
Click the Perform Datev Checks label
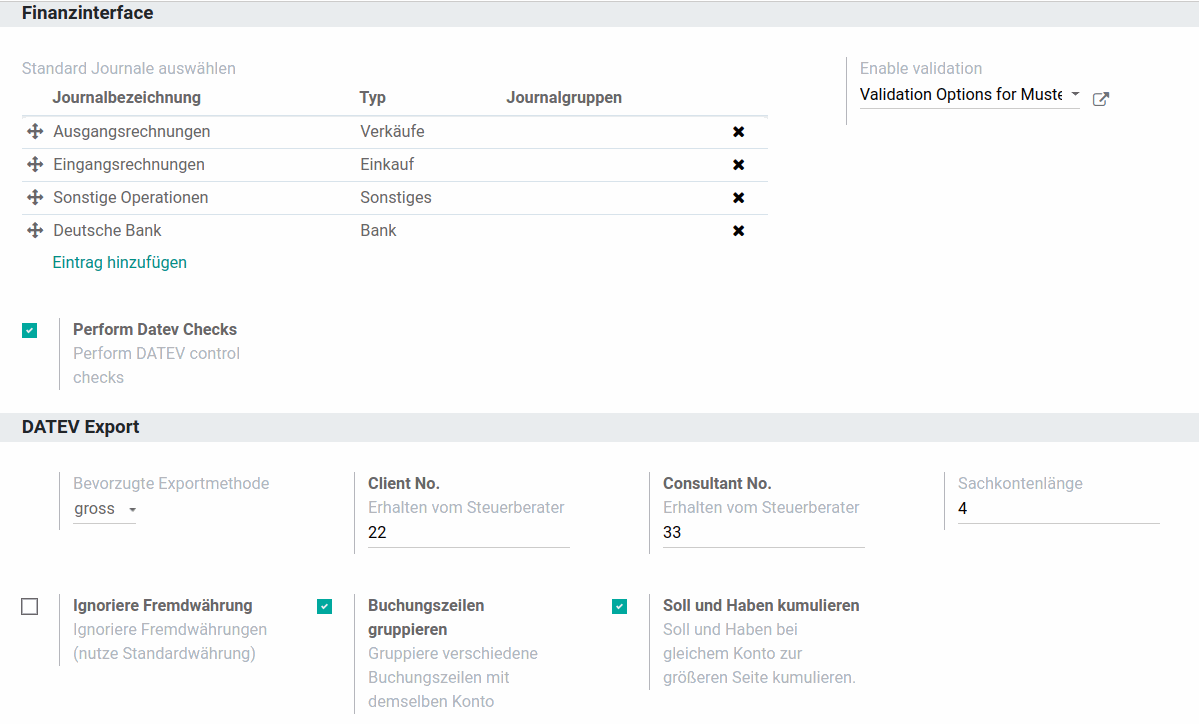[x=154, y=330]
